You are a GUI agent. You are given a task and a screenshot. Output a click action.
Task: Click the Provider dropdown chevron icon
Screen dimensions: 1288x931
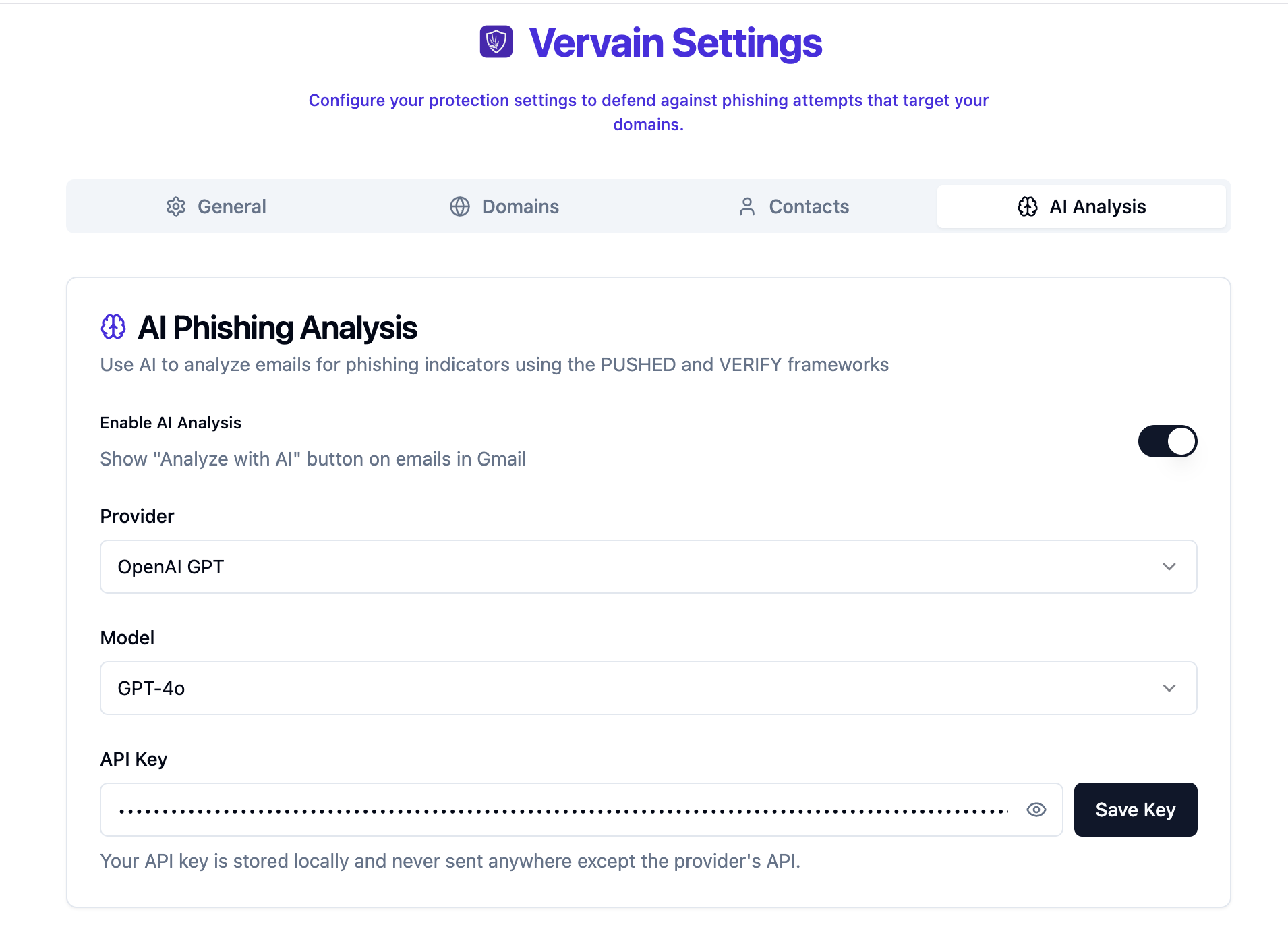pos(1170,567)
